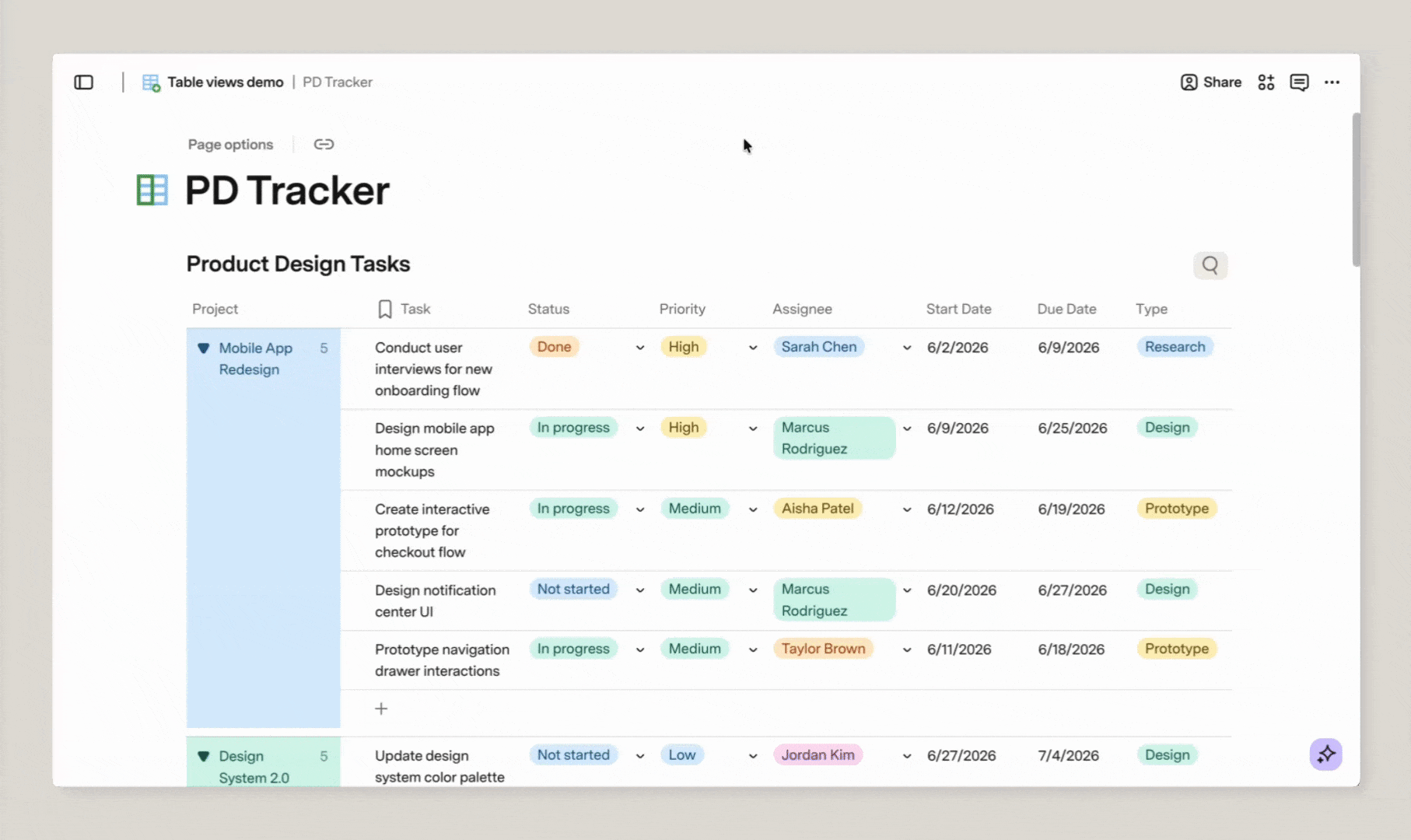Image resolution: width=1411 pixels, height=840 pixels.
Task: Open Assignee dropdown for Taylor Brown
Action: 907,649
